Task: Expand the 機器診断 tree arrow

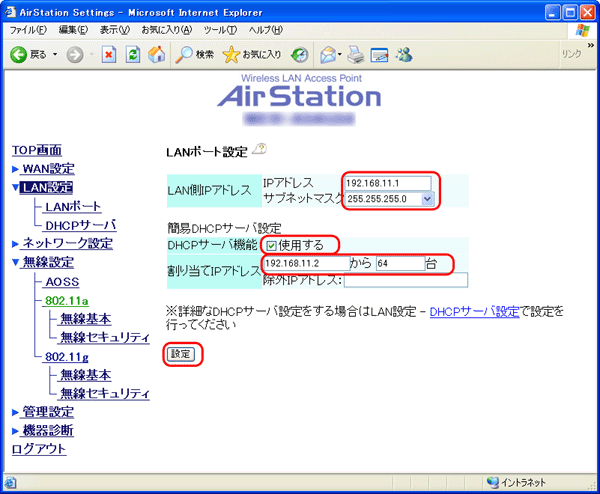Action: click(x=15, y=431)
